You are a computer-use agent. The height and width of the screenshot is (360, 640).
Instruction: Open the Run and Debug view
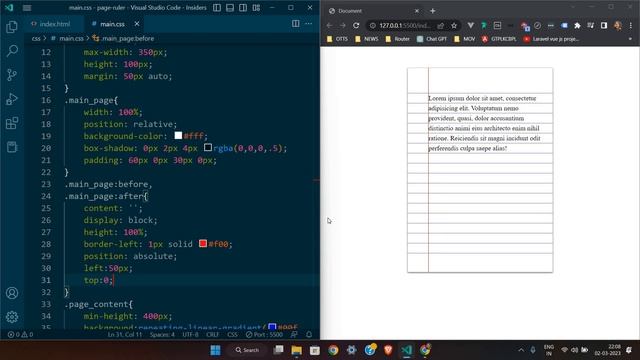[x=12, y=99]
